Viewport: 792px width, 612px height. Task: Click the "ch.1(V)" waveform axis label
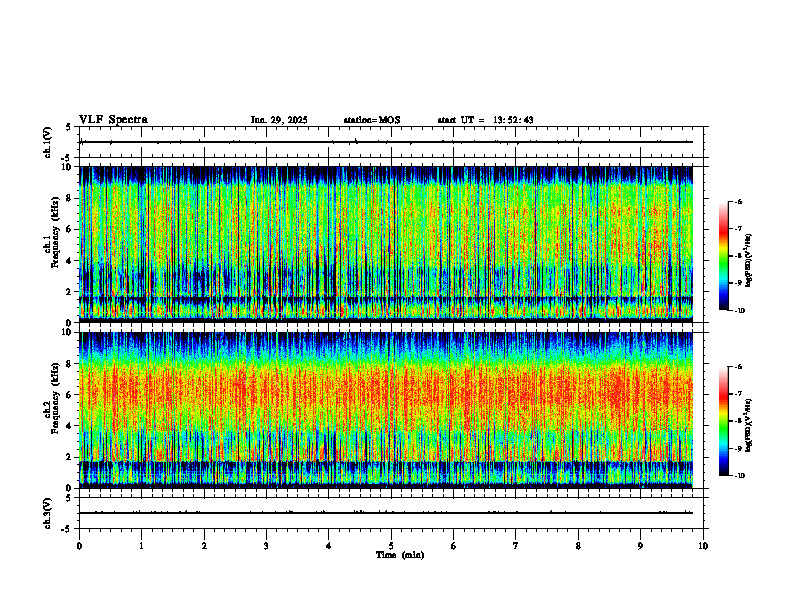(48, 142)
